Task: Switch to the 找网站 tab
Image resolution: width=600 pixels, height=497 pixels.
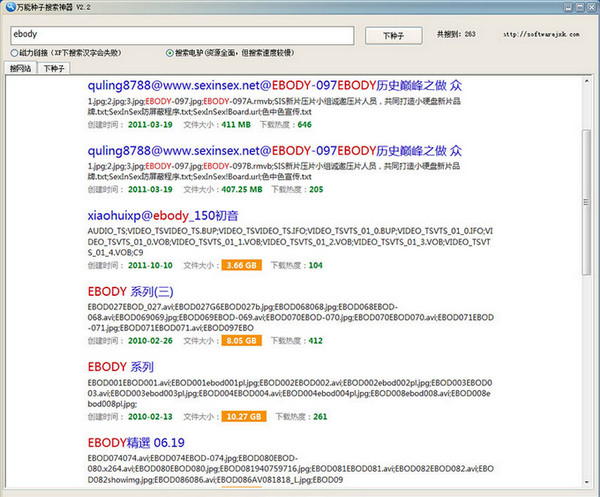Action: pyautogui.click(x=19, y=69)
